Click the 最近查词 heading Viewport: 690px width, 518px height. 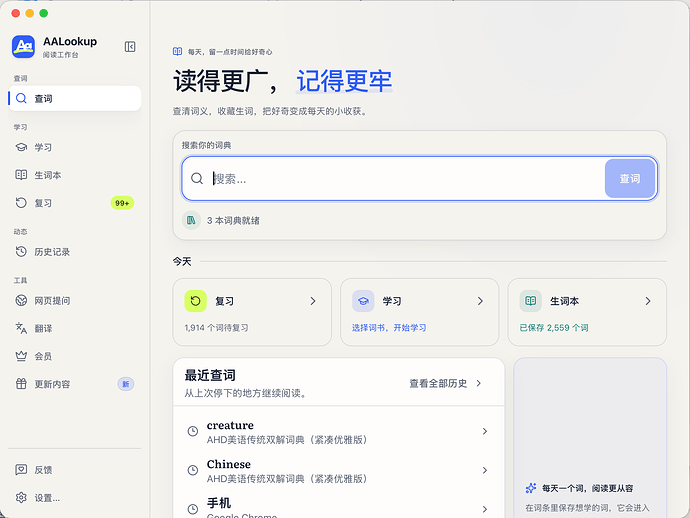coord(210,375)
